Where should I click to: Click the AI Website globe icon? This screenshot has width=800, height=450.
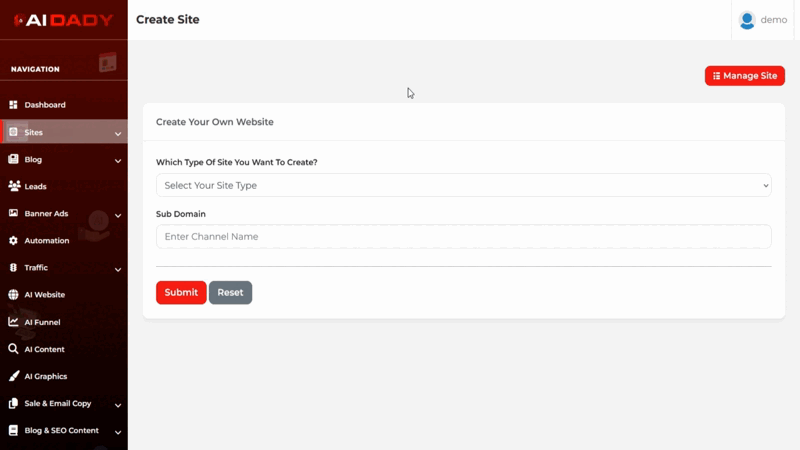pos(14,295)
